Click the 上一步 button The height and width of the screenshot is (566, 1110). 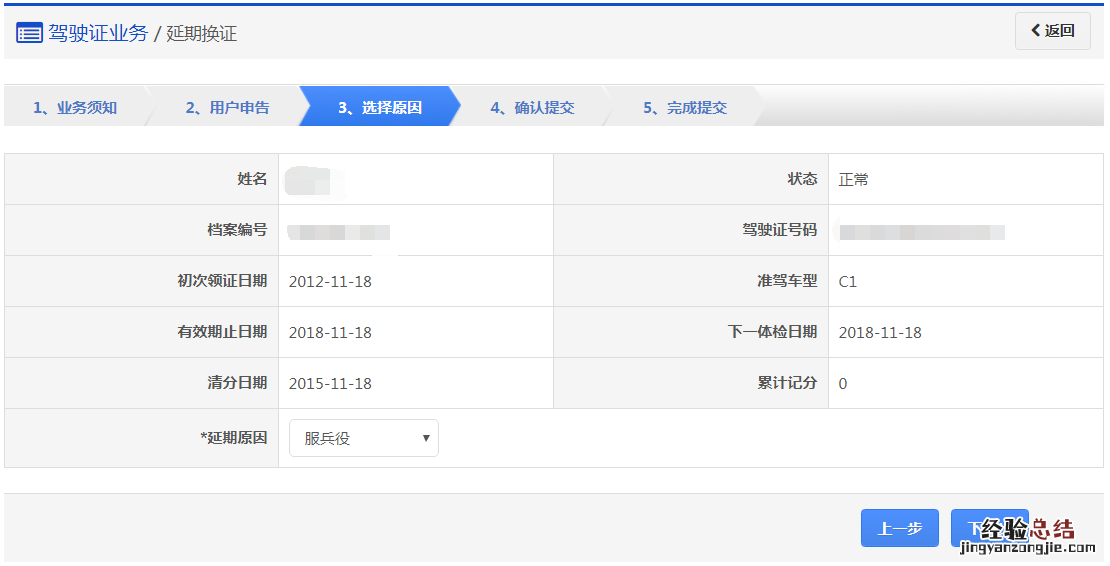click(899, 528)
